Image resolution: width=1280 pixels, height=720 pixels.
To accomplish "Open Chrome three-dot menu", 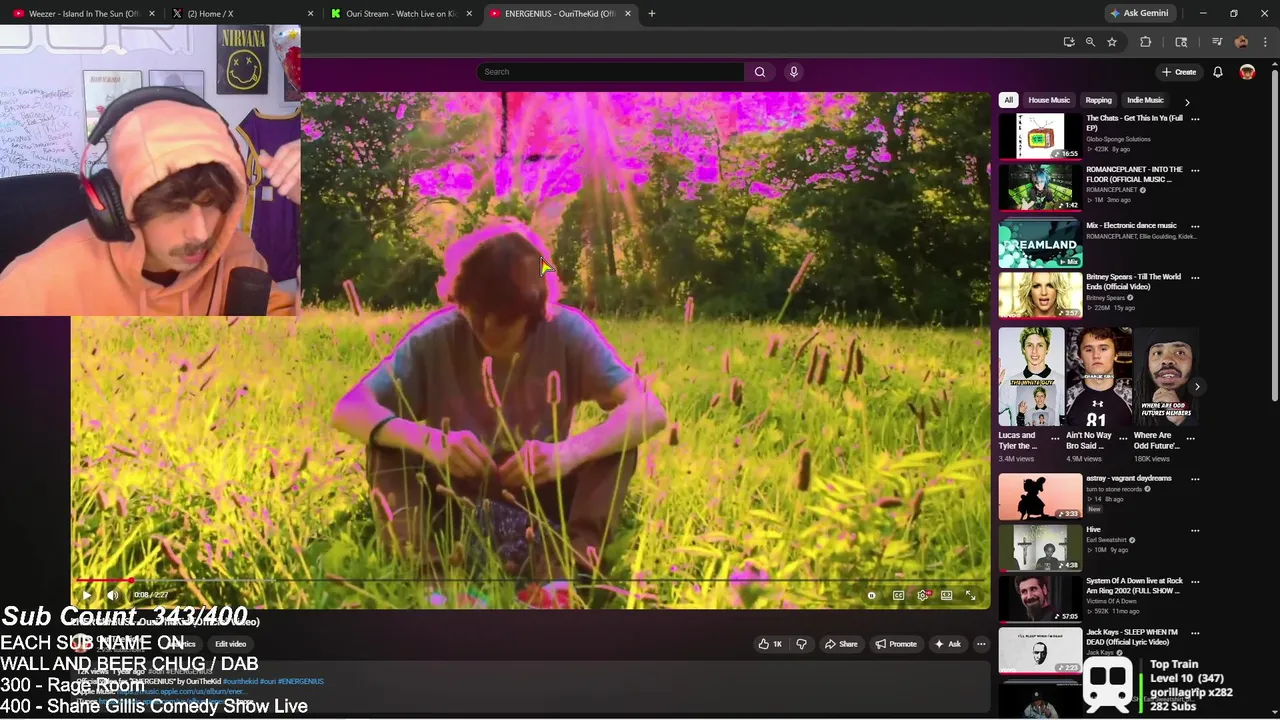I will (1265, 42).
